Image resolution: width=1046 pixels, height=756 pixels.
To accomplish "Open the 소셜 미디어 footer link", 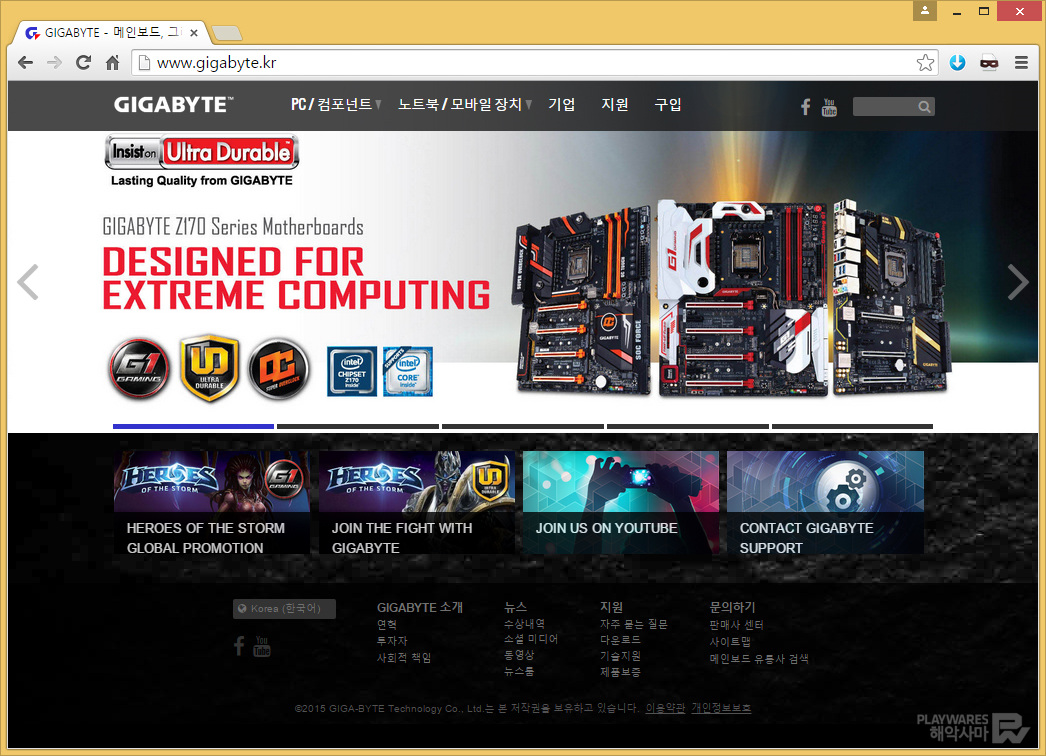I will [531, 639].
